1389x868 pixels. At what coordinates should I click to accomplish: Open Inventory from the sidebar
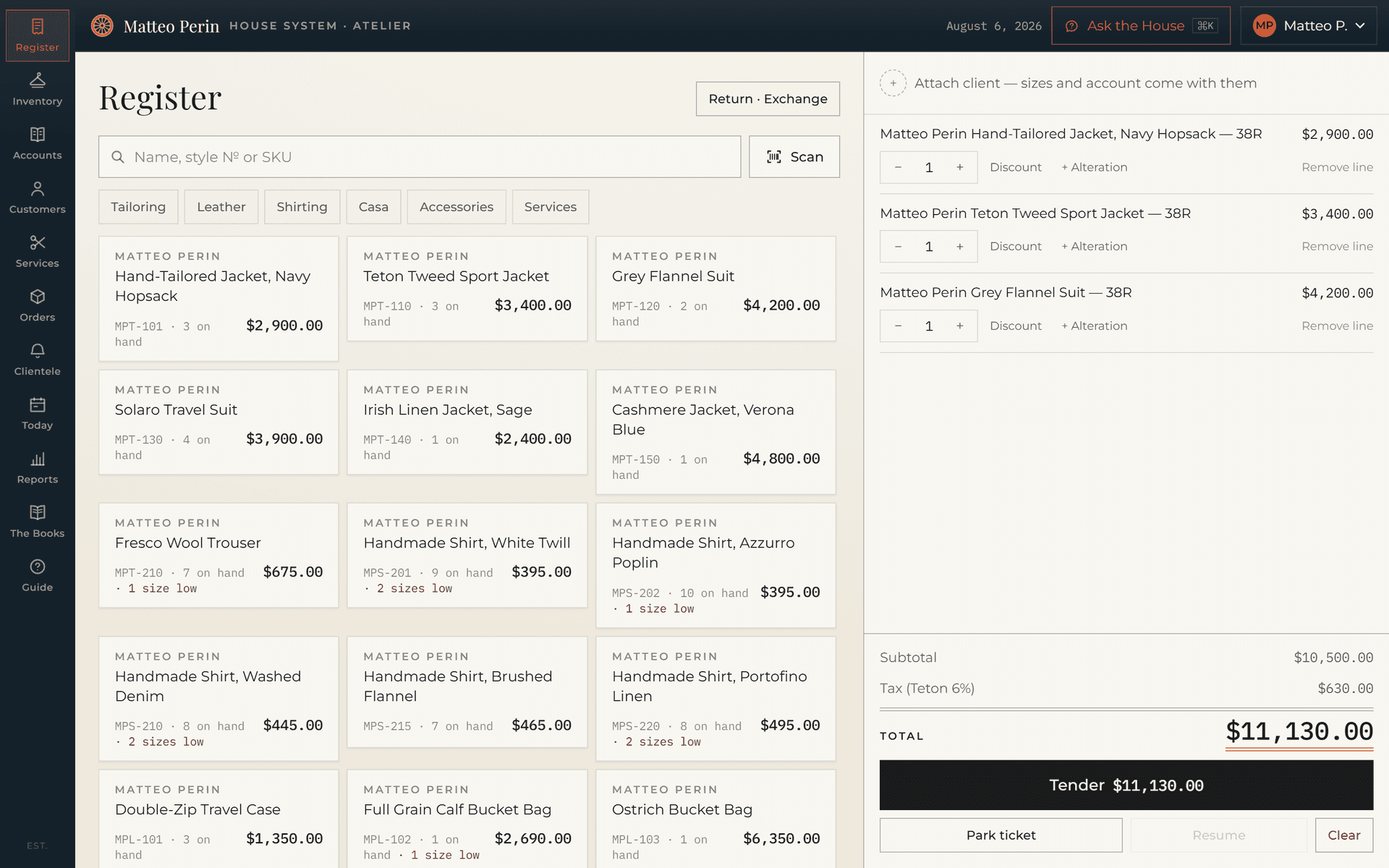coord(38,90)
